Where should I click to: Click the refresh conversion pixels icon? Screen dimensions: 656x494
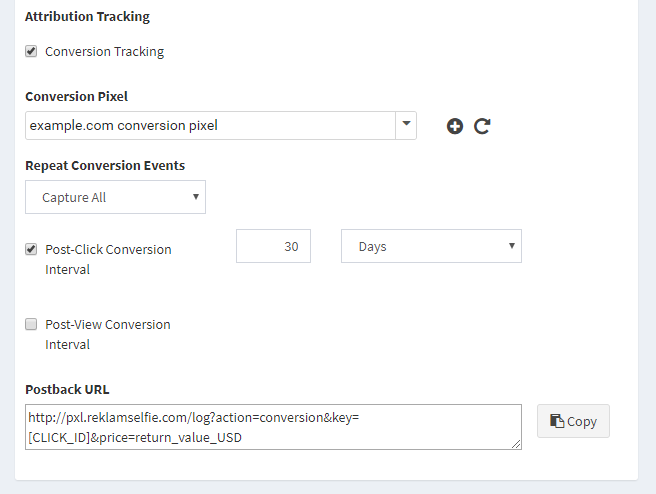click(x=482, y=126)
